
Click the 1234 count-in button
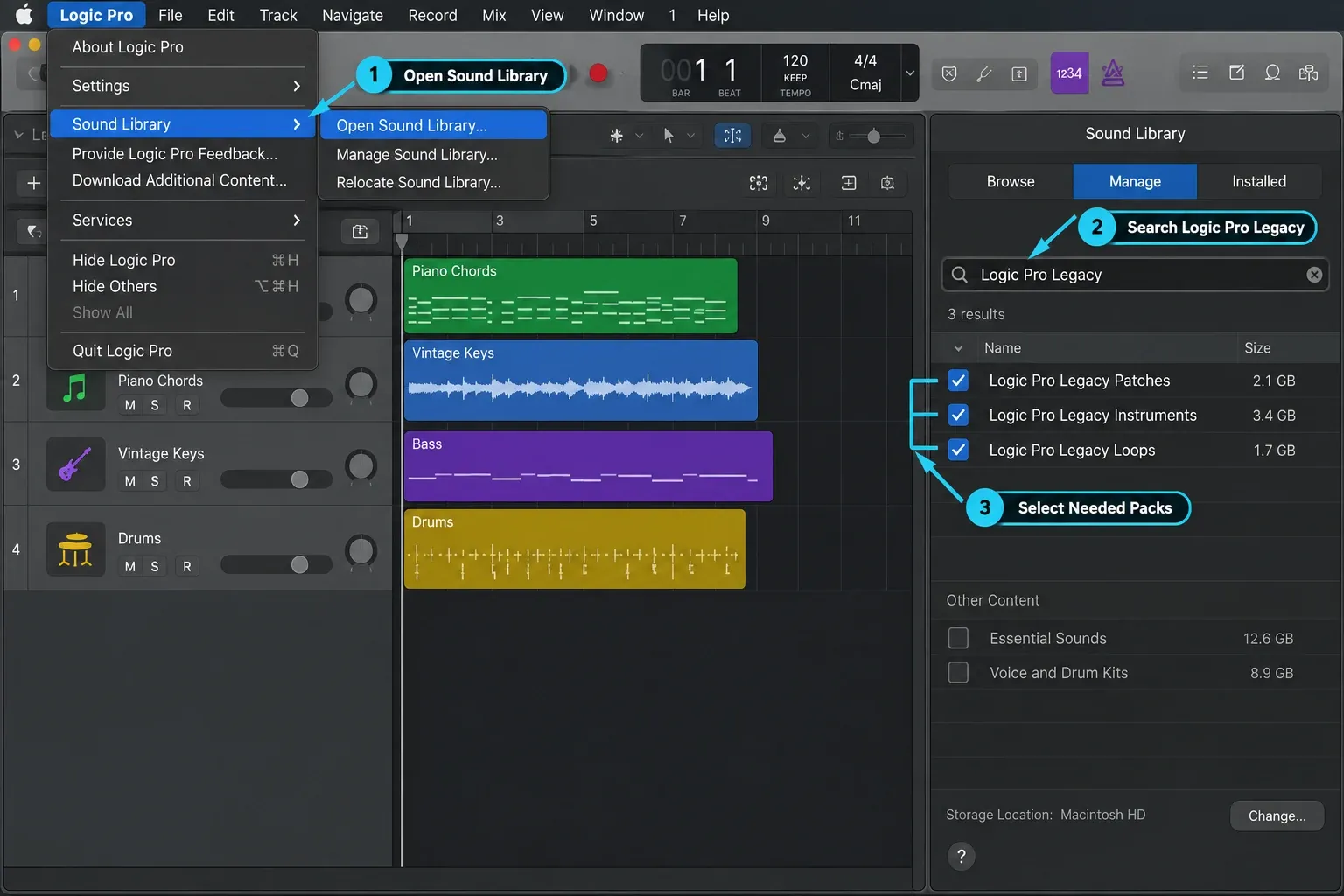1069,73
